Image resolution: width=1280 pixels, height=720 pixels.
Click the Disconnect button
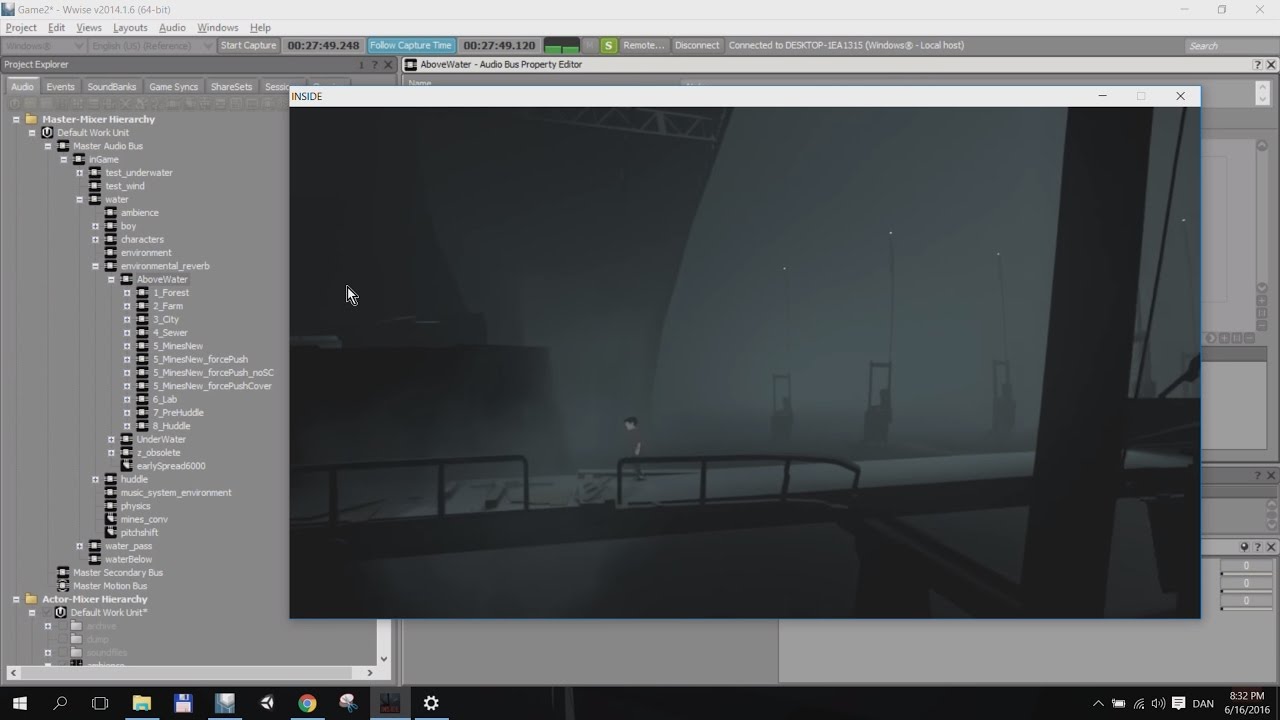697,46
